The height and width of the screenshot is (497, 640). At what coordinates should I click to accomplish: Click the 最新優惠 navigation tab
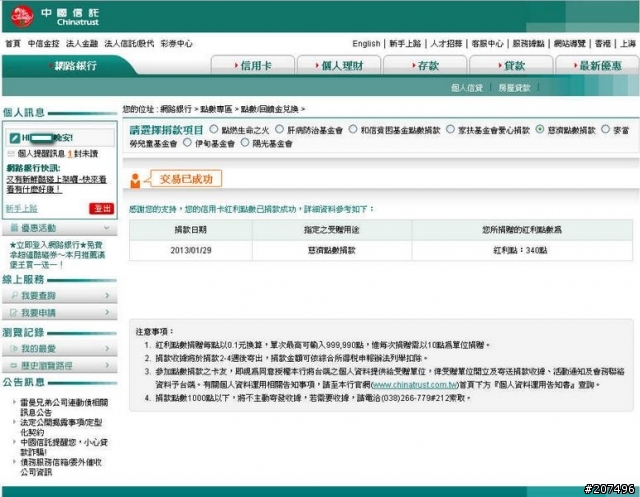click(598, 65)
